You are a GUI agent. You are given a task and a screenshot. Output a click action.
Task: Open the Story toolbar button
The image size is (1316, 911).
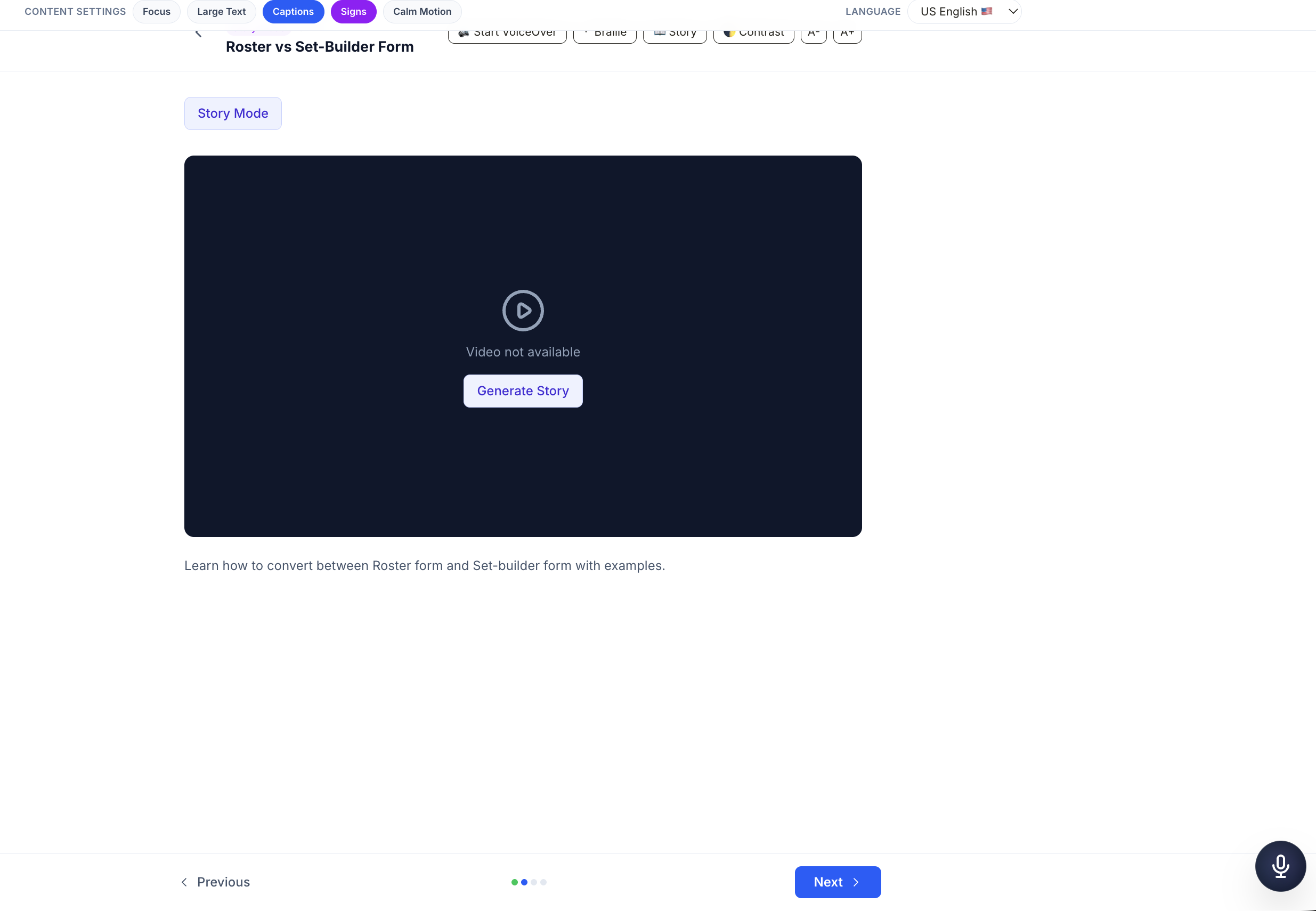675,36
